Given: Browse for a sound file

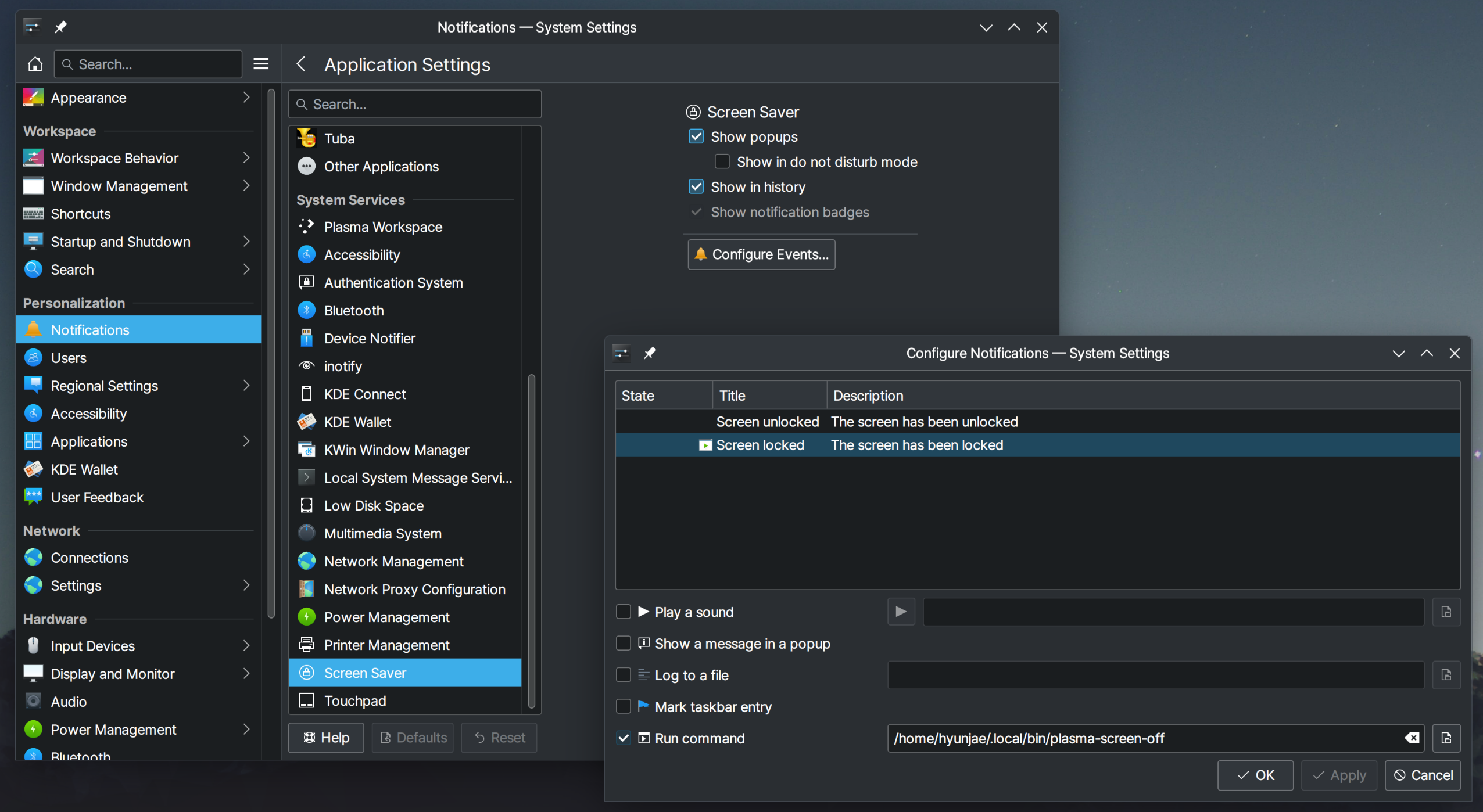Looking at the screenshot, I should pyautogui.click(x=1446, y=612).
